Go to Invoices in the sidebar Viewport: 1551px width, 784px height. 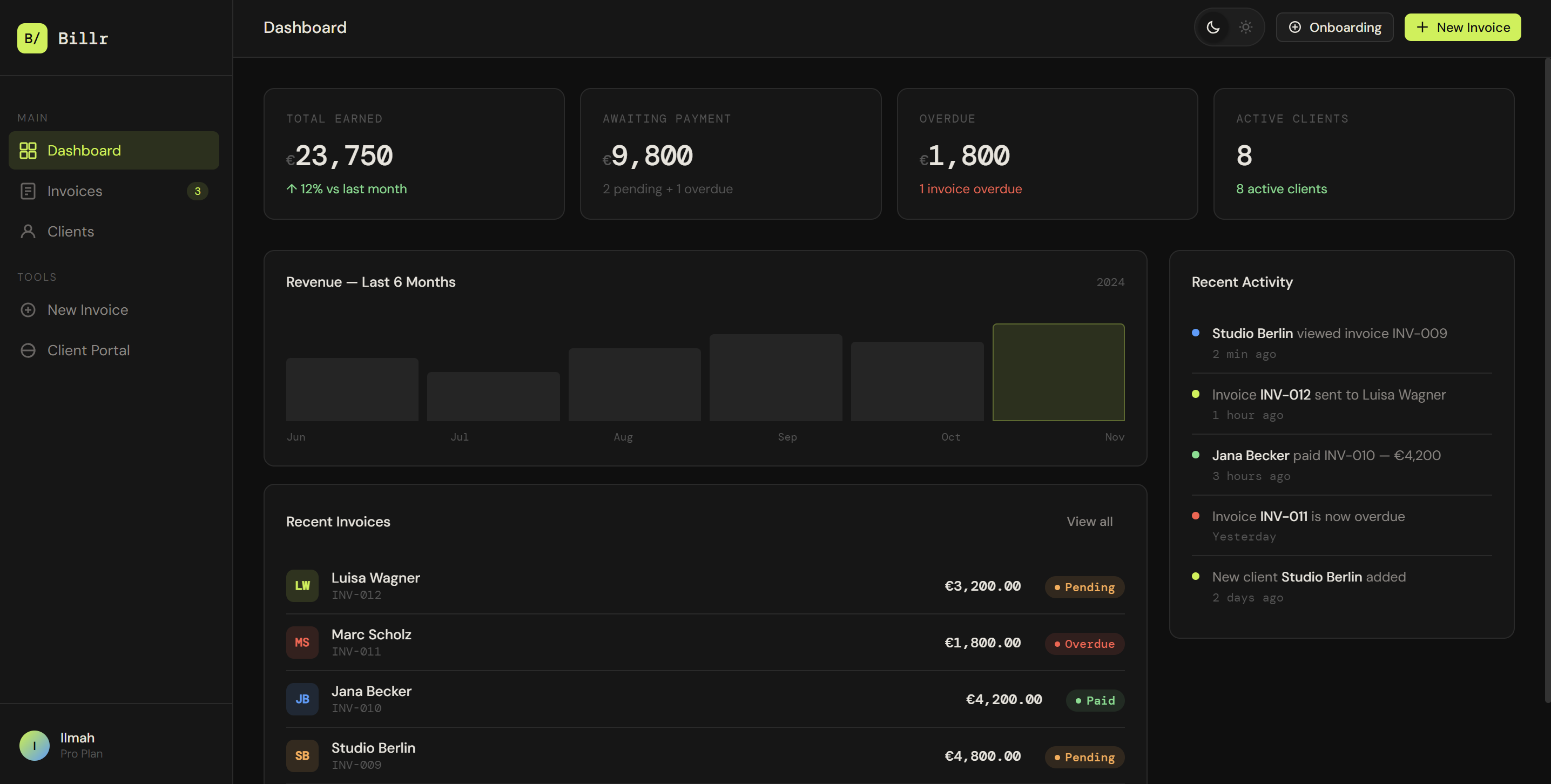click(x=114, y=191)
